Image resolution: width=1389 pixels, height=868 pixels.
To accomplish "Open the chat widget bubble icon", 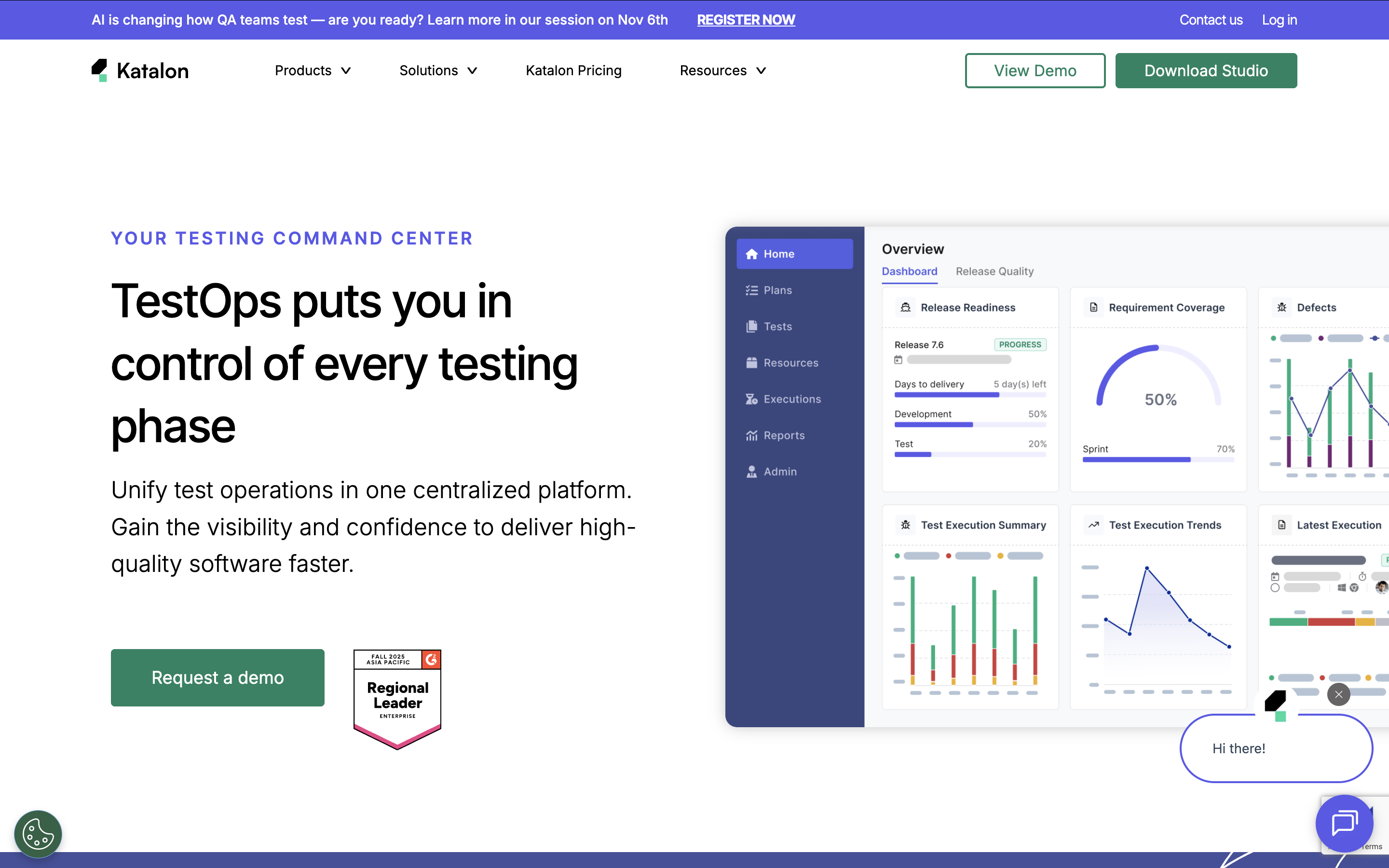I will (x=1344, y=823).
